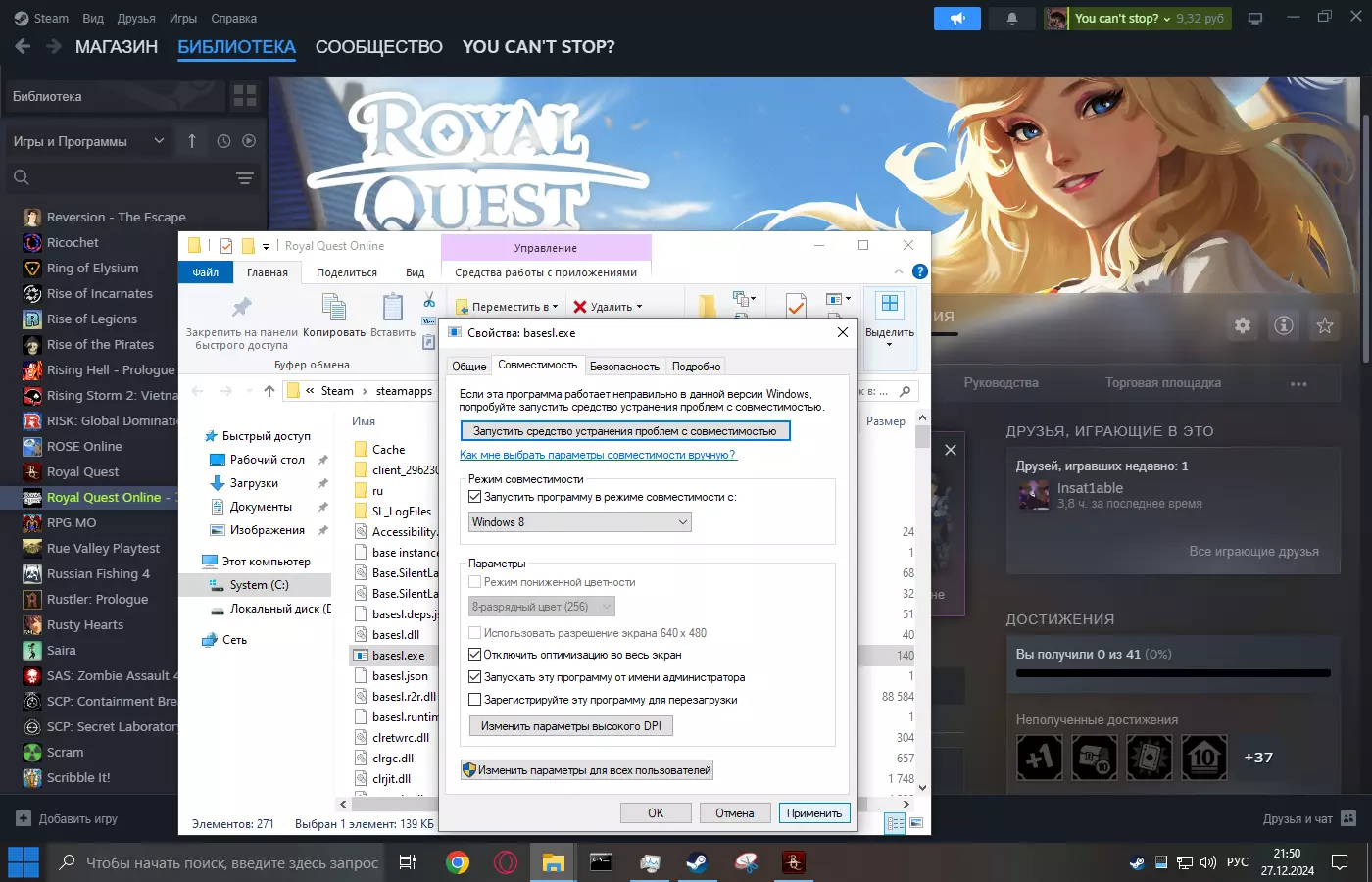Click the Steam announcements megaphone button
Viewport: 1372px width, 882px height.
point(957,19)
